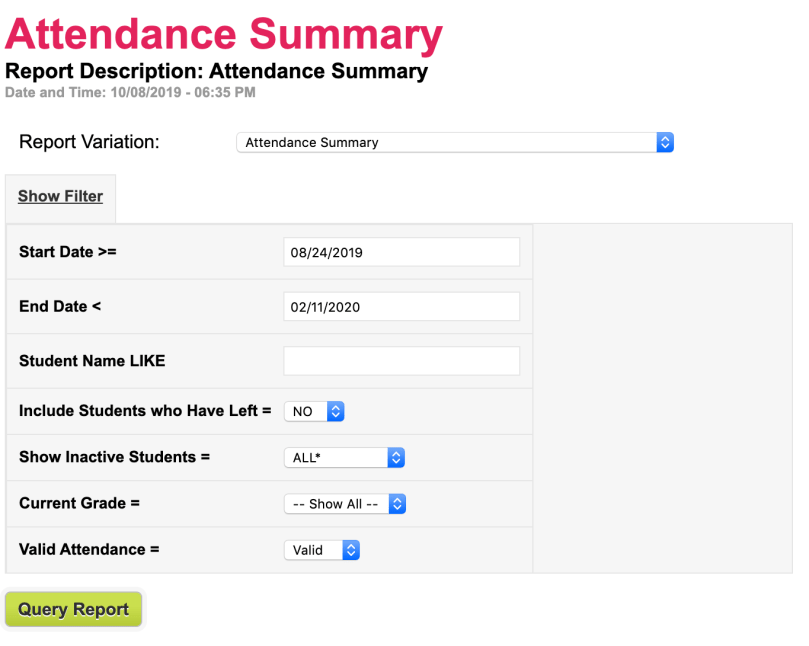Click the Attendance Summary page title
The width and height of the screenshot is (809, 646).
pyautogui.click(x=222, y=33)
